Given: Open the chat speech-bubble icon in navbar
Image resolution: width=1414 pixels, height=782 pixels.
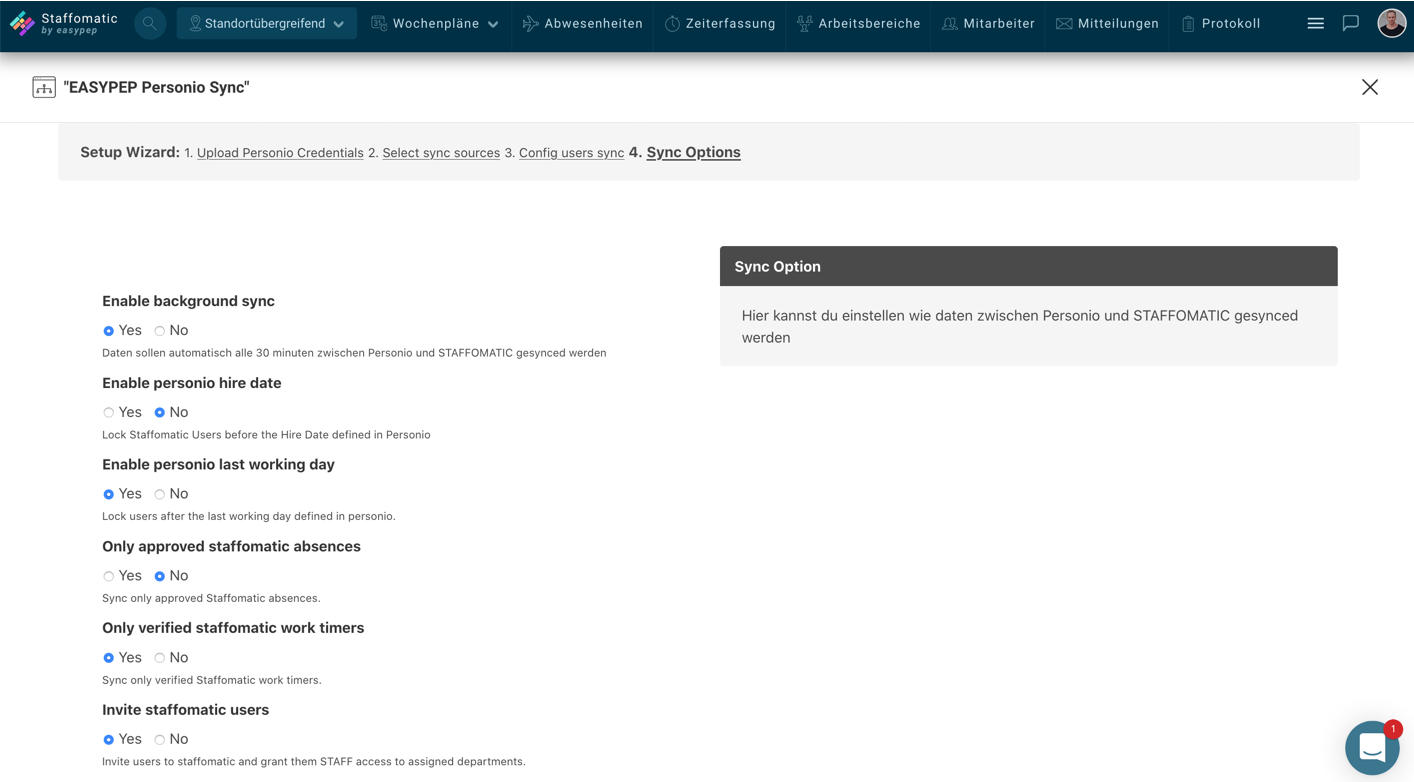Looking at the screenshot, I should point(1351,23).
